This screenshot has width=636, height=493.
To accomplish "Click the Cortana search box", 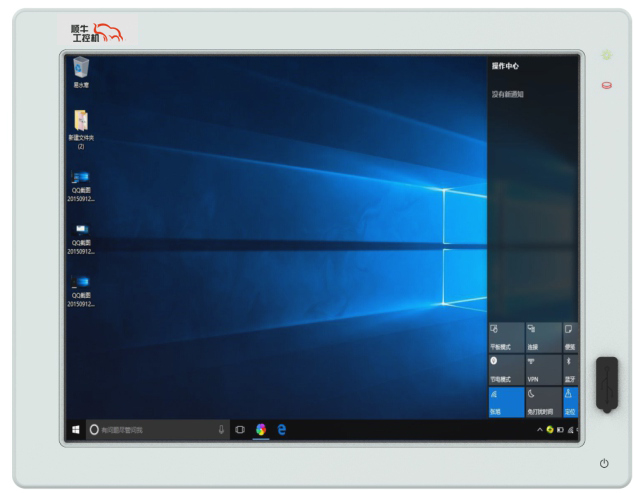I will click(158, 430).
